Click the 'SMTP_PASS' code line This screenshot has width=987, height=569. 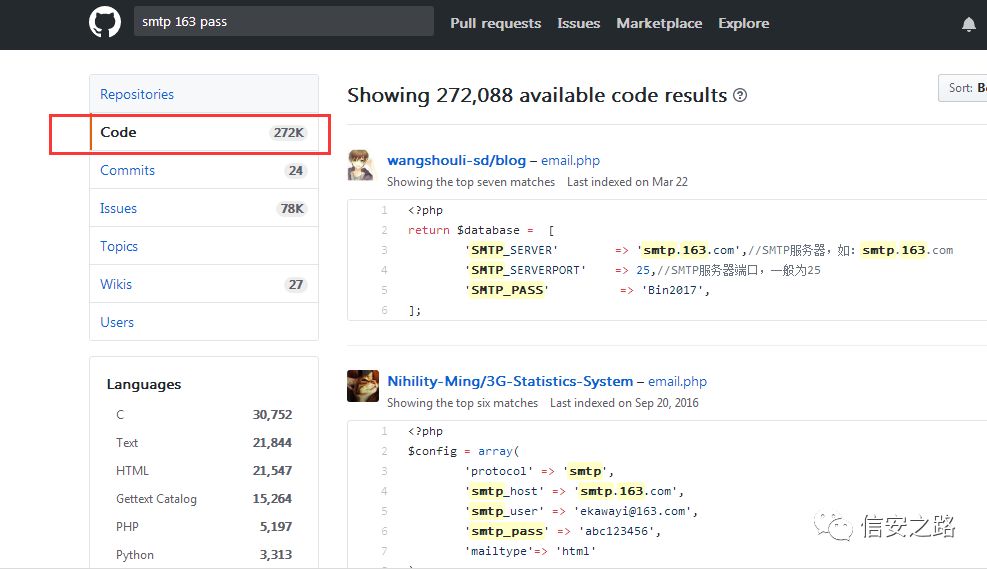pyautogui.click(x=589, y=290)
